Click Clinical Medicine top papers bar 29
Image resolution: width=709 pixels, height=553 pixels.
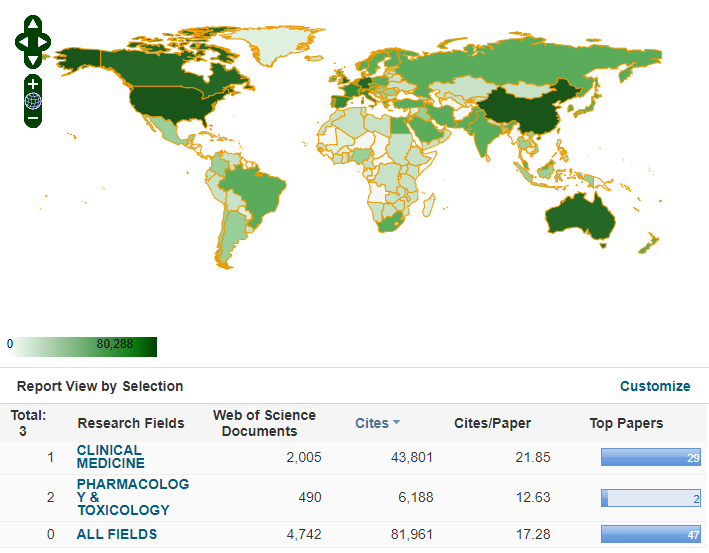pos(651,457)
